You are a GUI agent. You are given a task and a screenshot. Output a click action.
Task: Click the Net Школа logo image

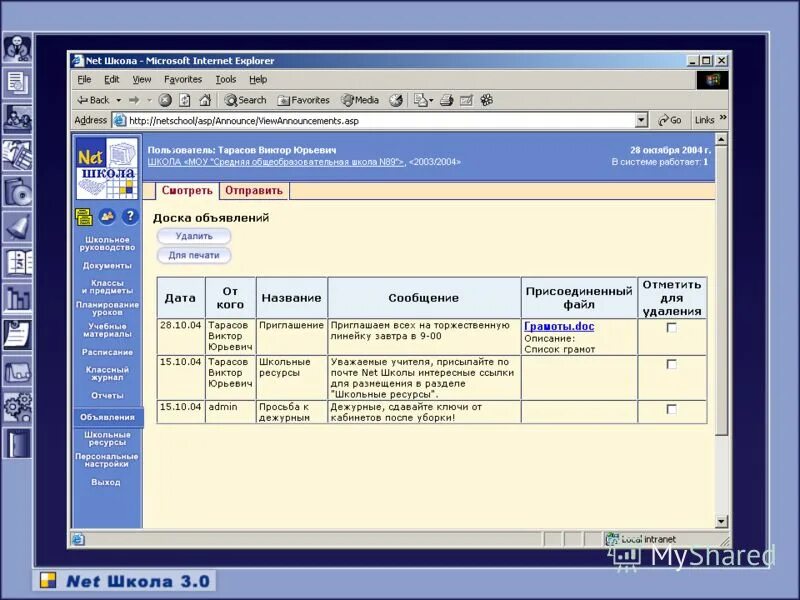(x=107, y=168)
